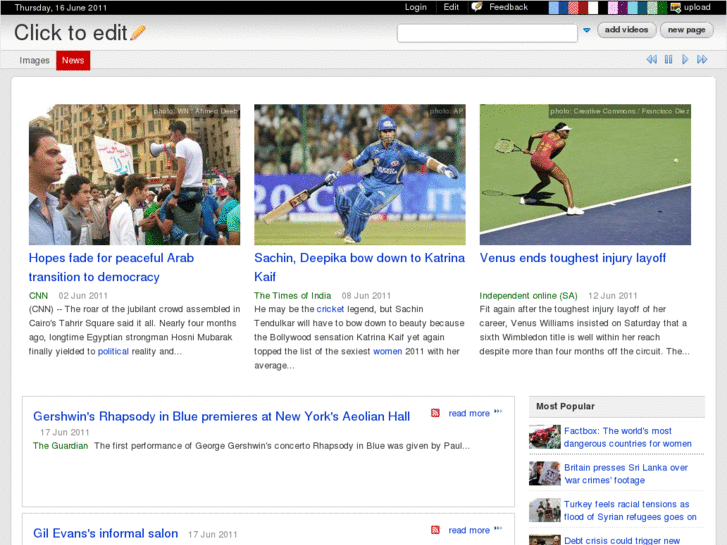727x545 pixels.
Task: Select the dark red theme swatch
Action: (x=583, y=7)
